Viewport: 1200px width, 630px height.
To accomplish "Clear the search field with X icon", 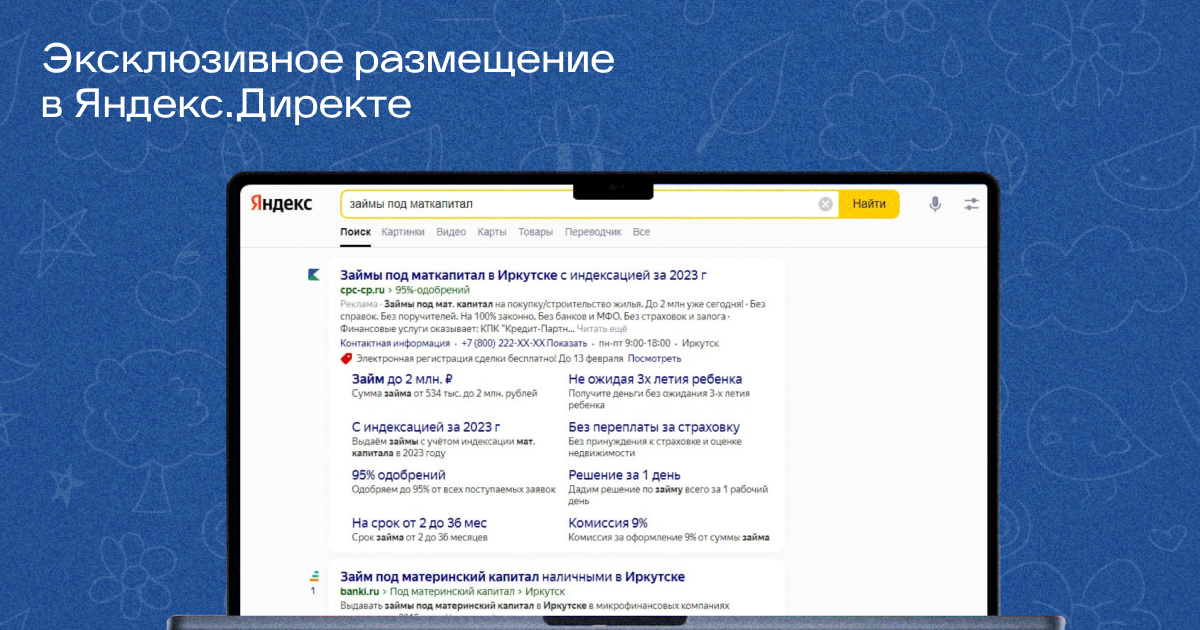I will [x=825, y=204].
